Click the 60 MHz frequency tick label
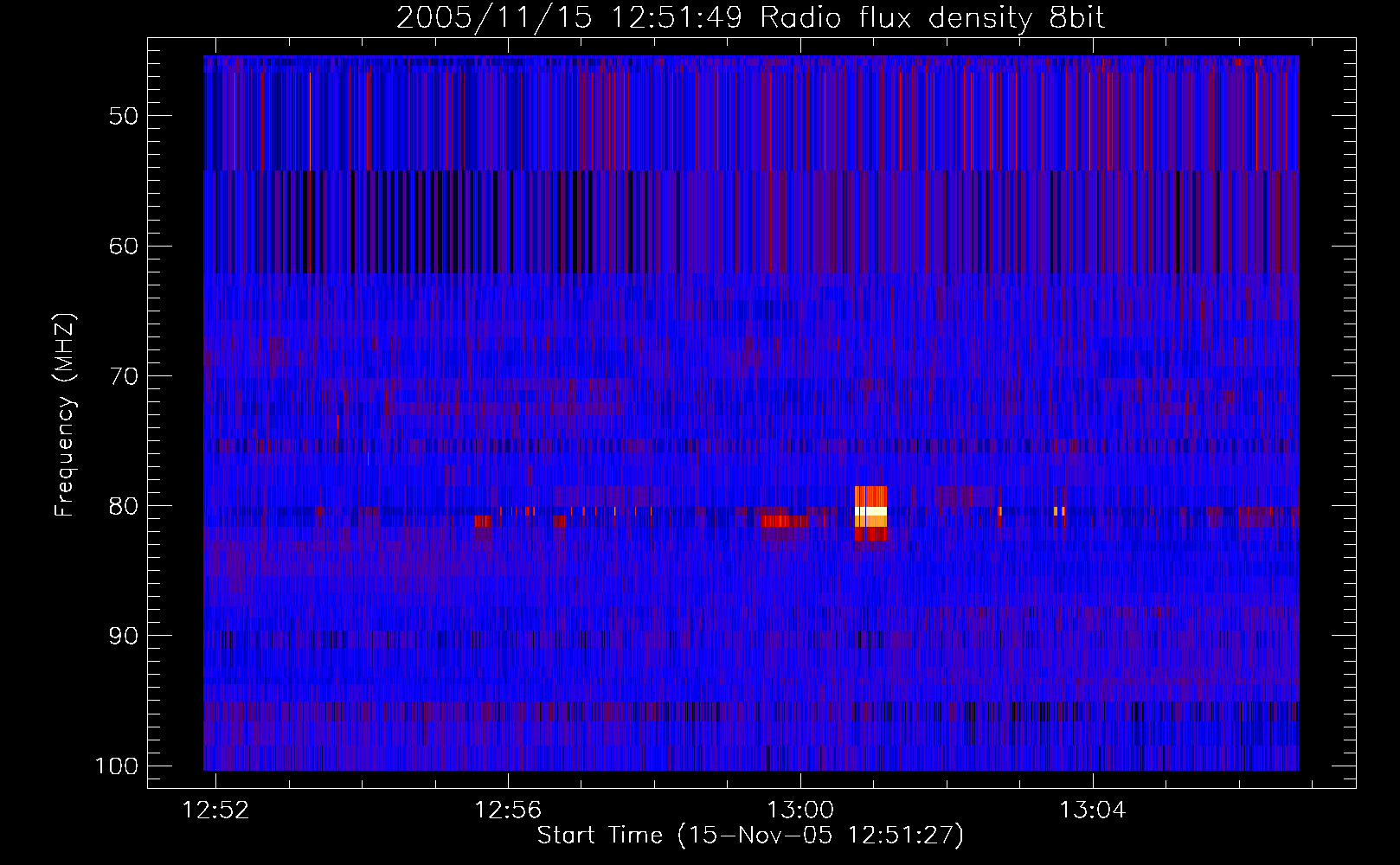 pos(124,246)
